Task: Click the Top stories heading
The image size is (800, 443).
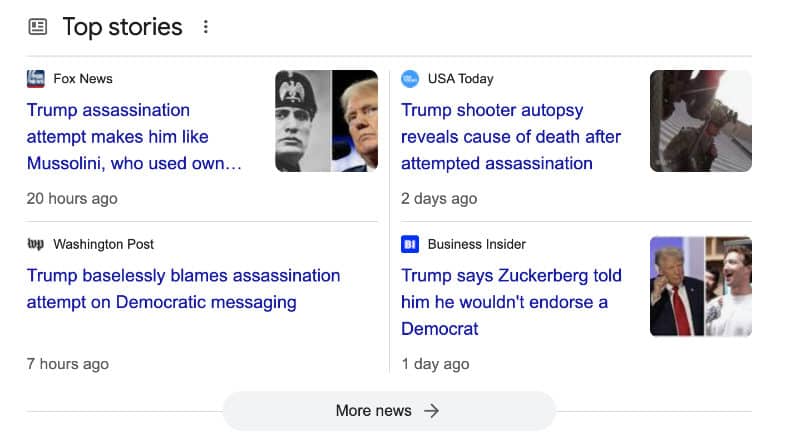Action: 122,27
